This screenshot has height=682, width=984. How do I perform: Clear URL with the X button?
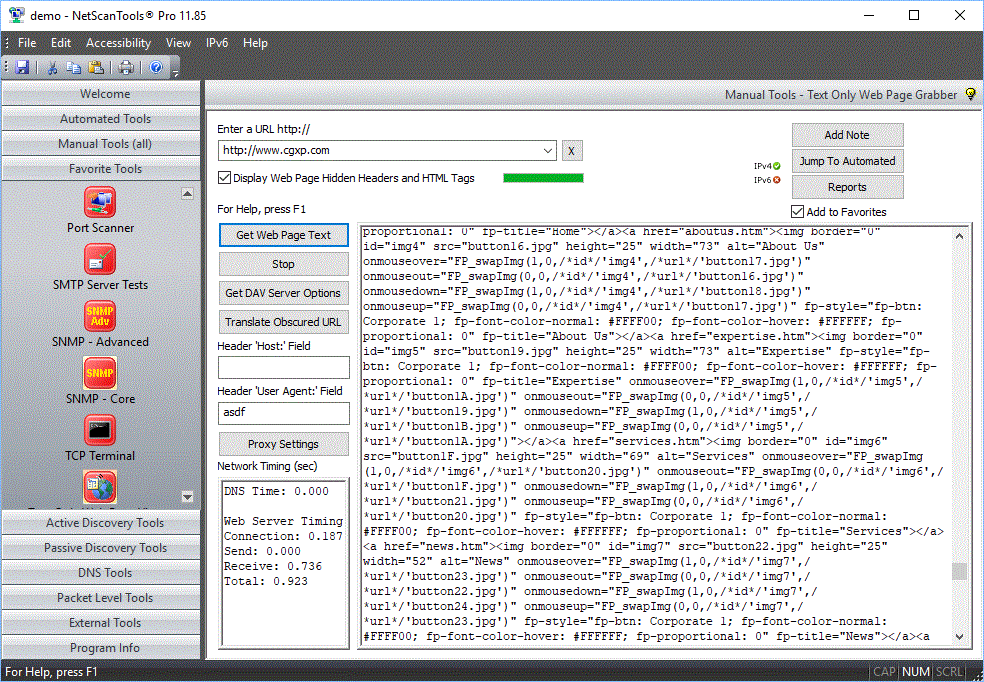[572, 151]
